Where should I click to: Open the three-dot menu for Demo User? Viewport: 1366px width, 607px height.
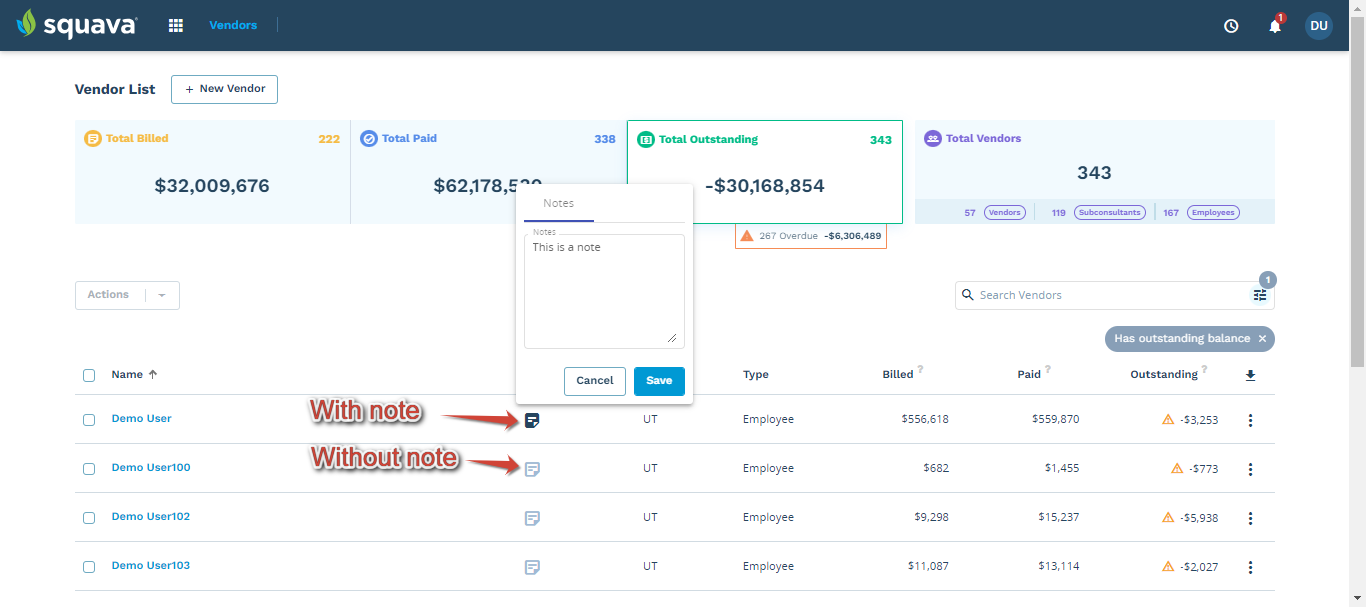pos(1250,420)
